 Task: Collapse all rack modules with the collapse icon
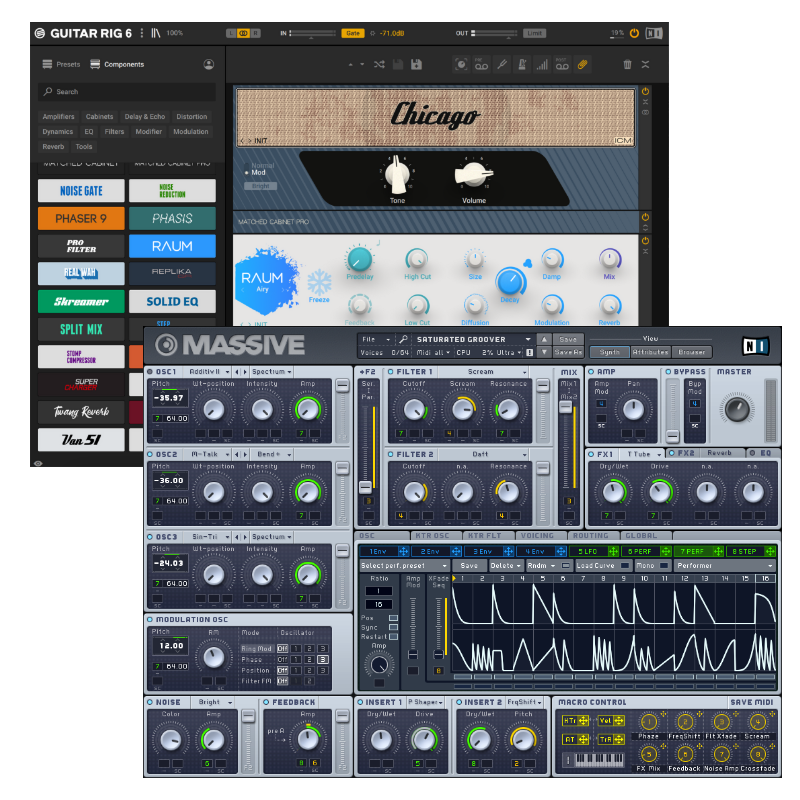[645, 65]
